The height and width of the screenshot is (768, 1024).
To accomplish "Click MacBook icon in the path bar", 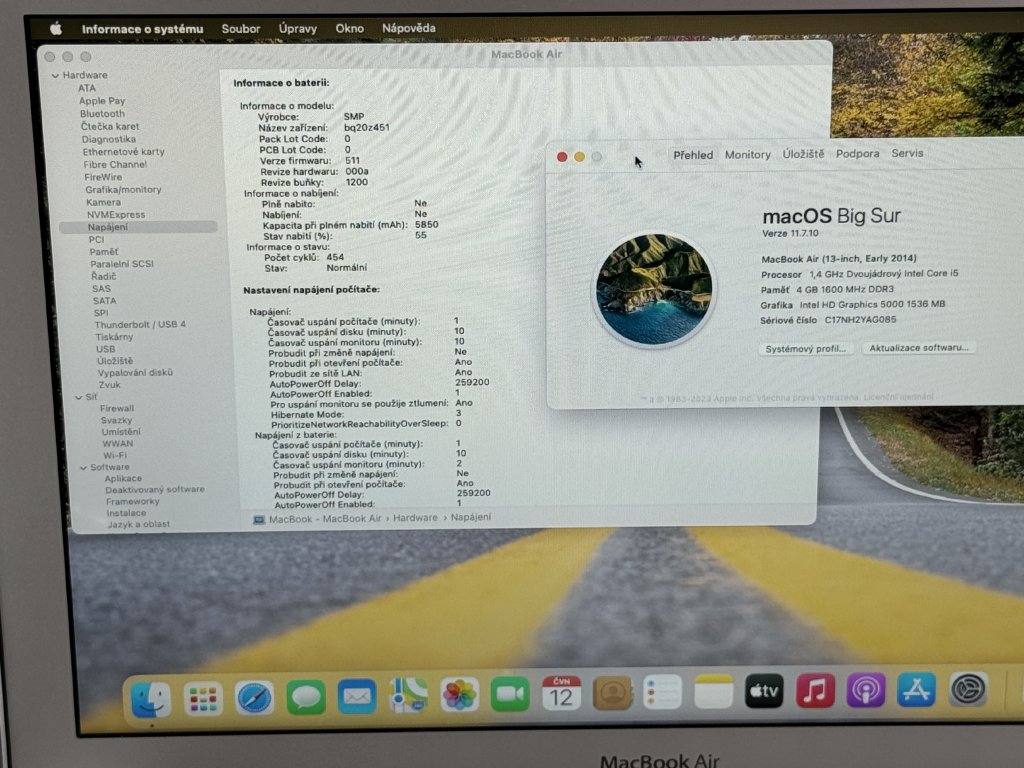I will point(259,520).
